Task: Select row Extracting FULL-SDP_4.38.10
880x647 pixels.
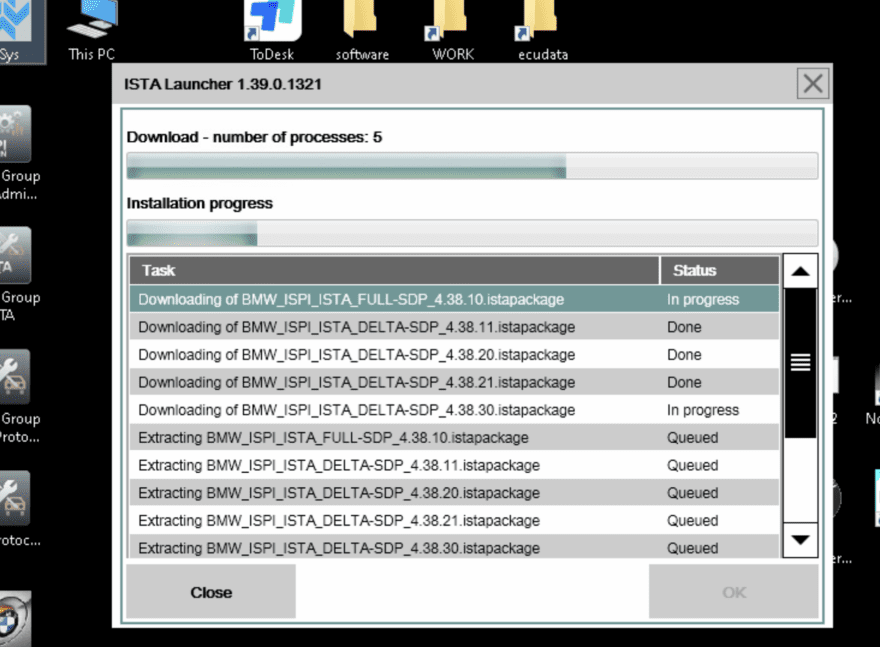Action: click(x=455, y=437)
